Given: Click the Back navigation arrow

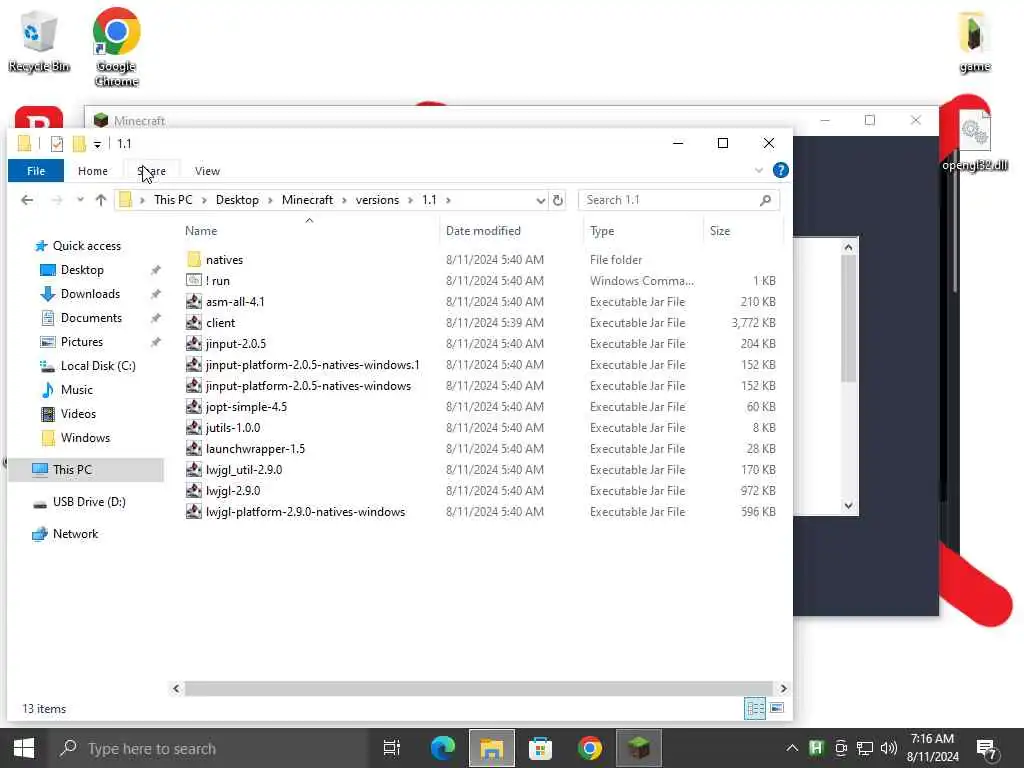Looking at the screenshot, I should pyautogui.click(x=27, y=200).
